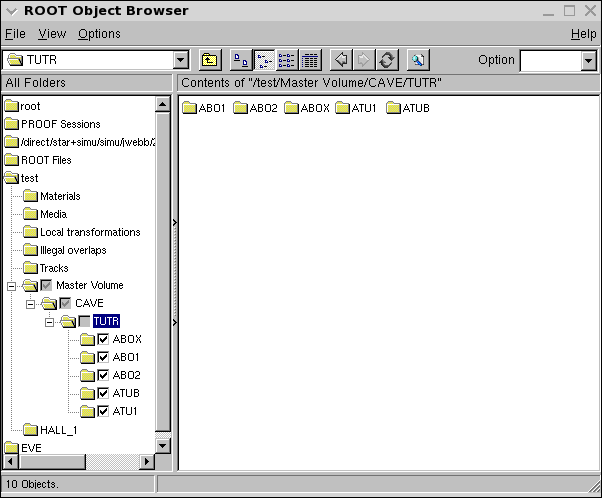Uncheck ABO2 in tree

[103, 375]
